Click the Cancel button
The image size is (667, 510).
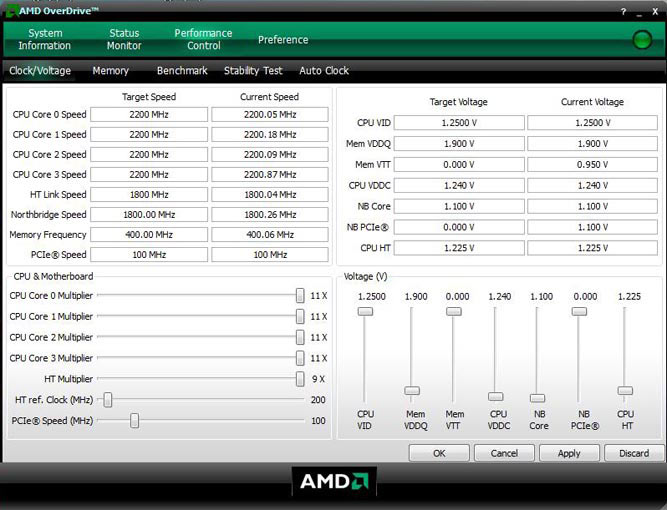coord(504,453)
